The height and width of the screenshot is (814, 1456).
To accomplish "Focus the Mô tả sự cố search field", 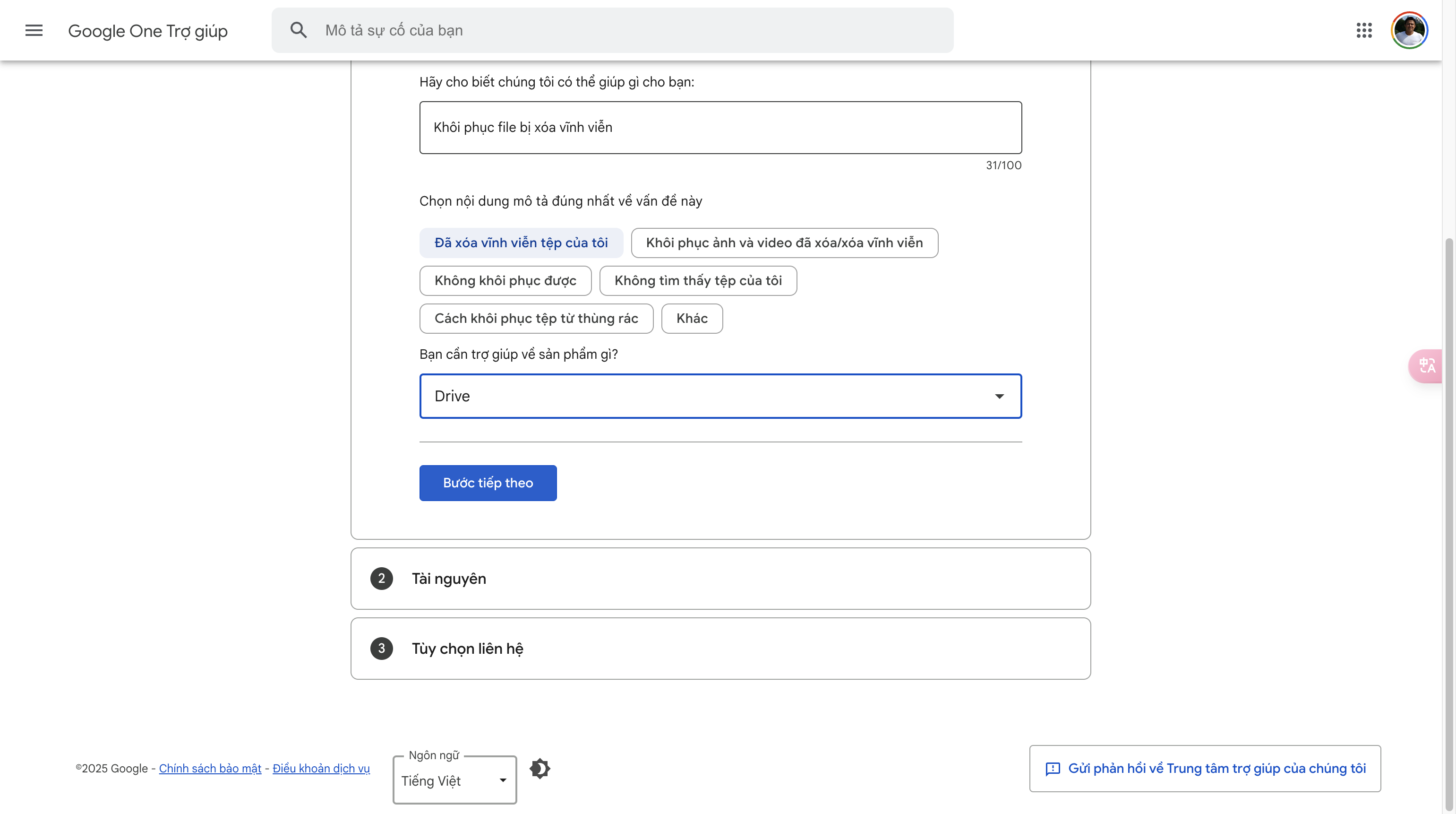I will click(x=612, y=30).
